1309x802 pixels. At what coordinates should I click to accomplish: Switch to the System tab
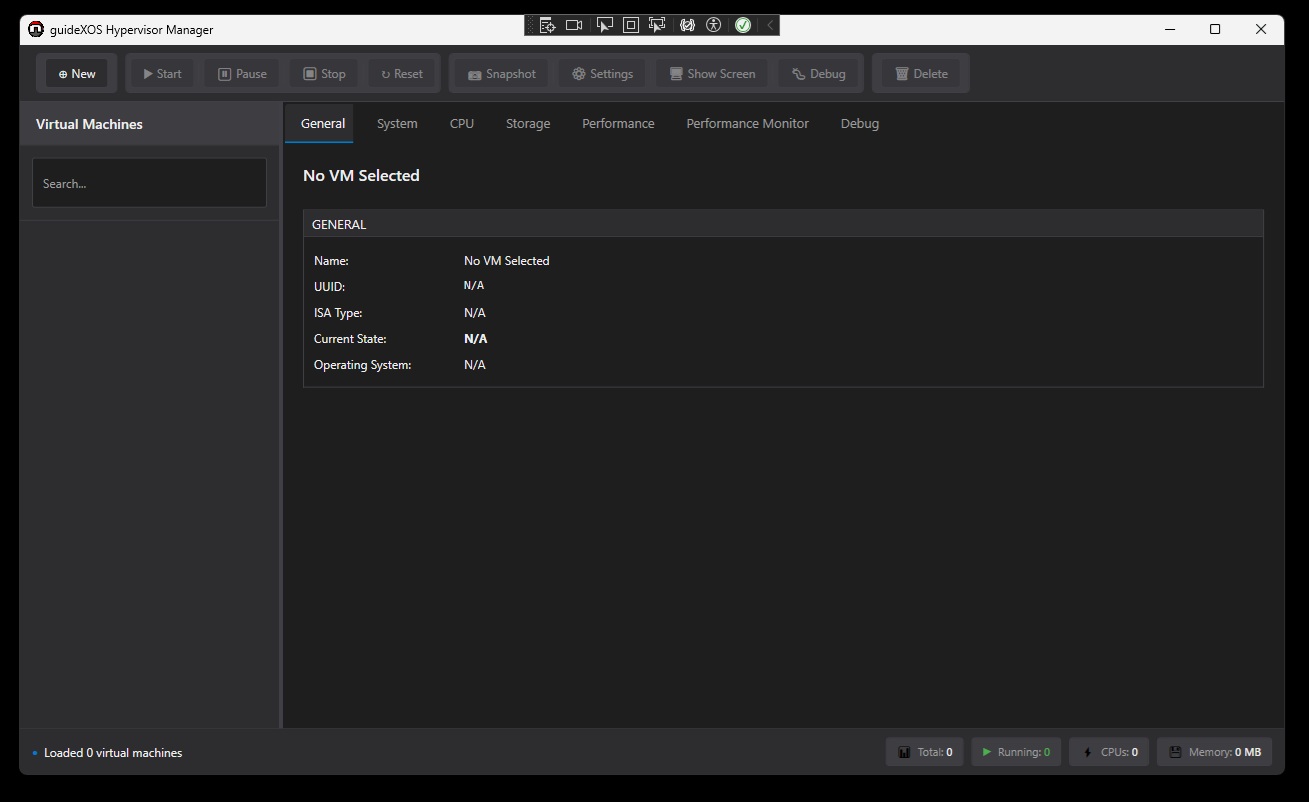click(397, 123)
